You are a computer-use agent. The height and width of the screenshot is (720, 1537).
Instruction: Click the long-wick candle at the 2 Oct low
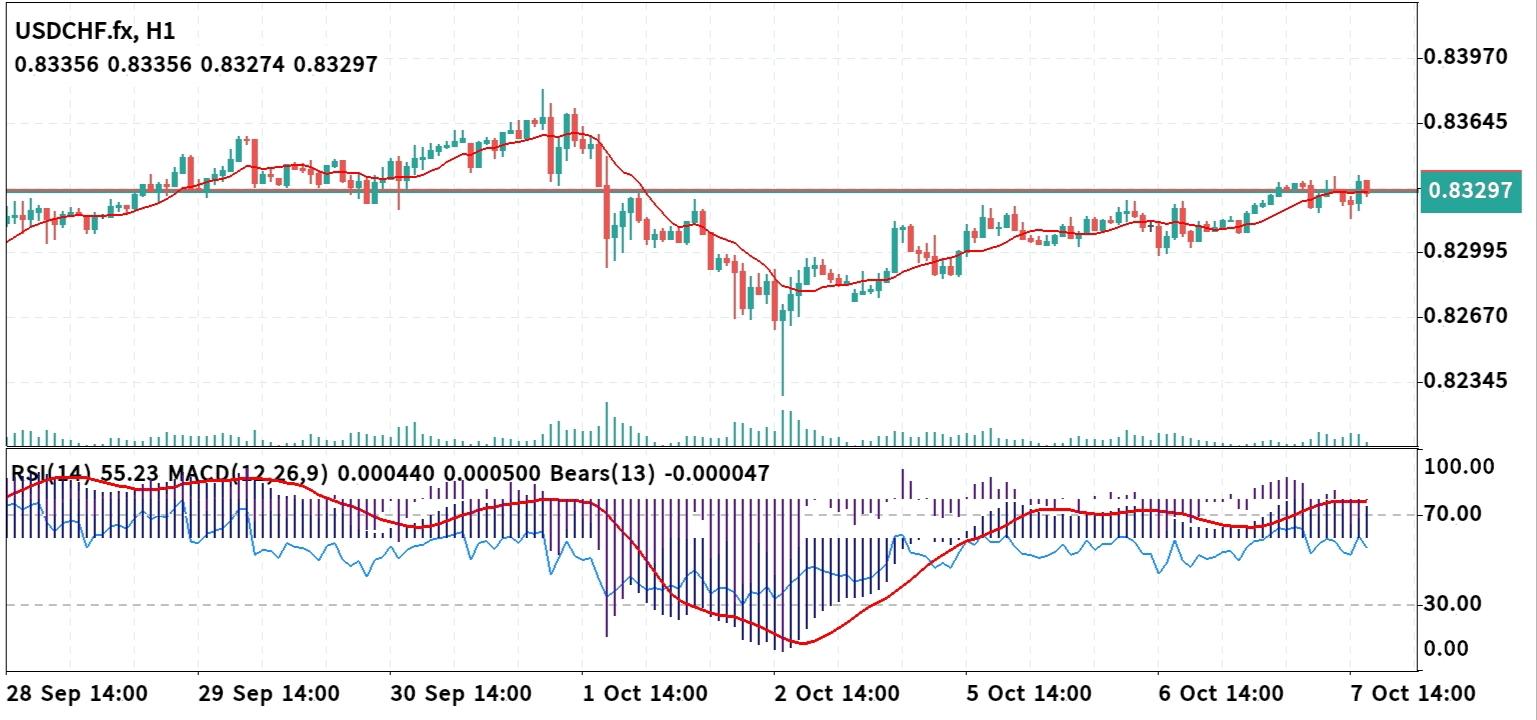782,345
